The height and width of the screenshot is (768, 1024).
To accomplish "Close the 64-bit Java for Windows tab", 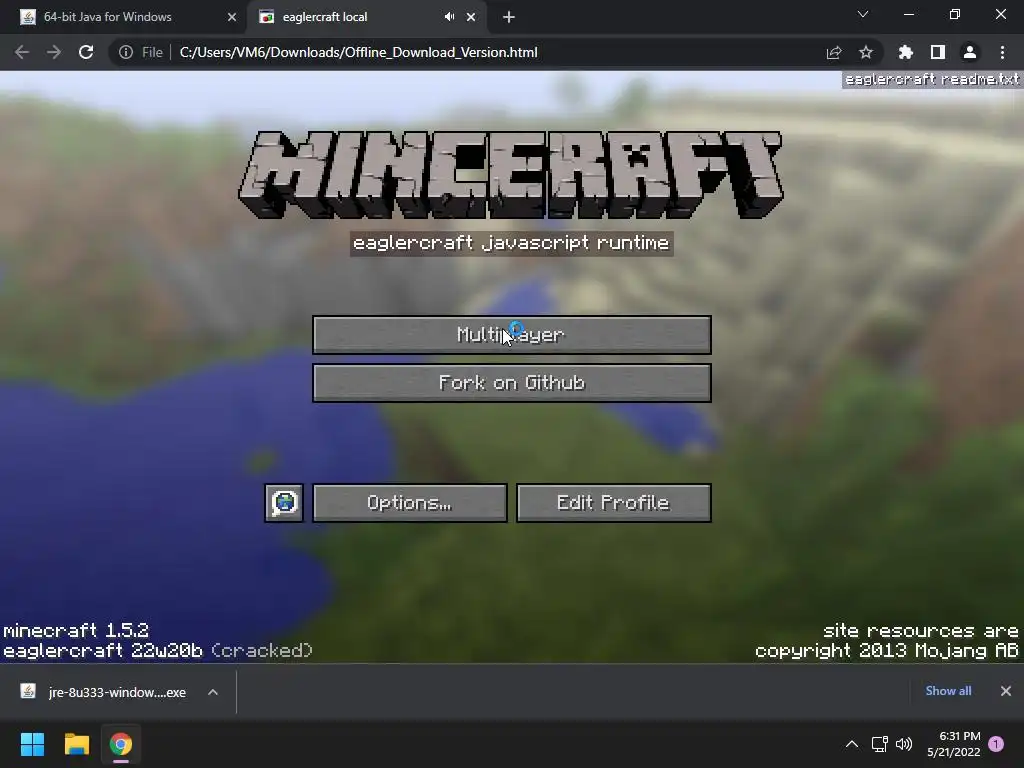I will (232, 17).
